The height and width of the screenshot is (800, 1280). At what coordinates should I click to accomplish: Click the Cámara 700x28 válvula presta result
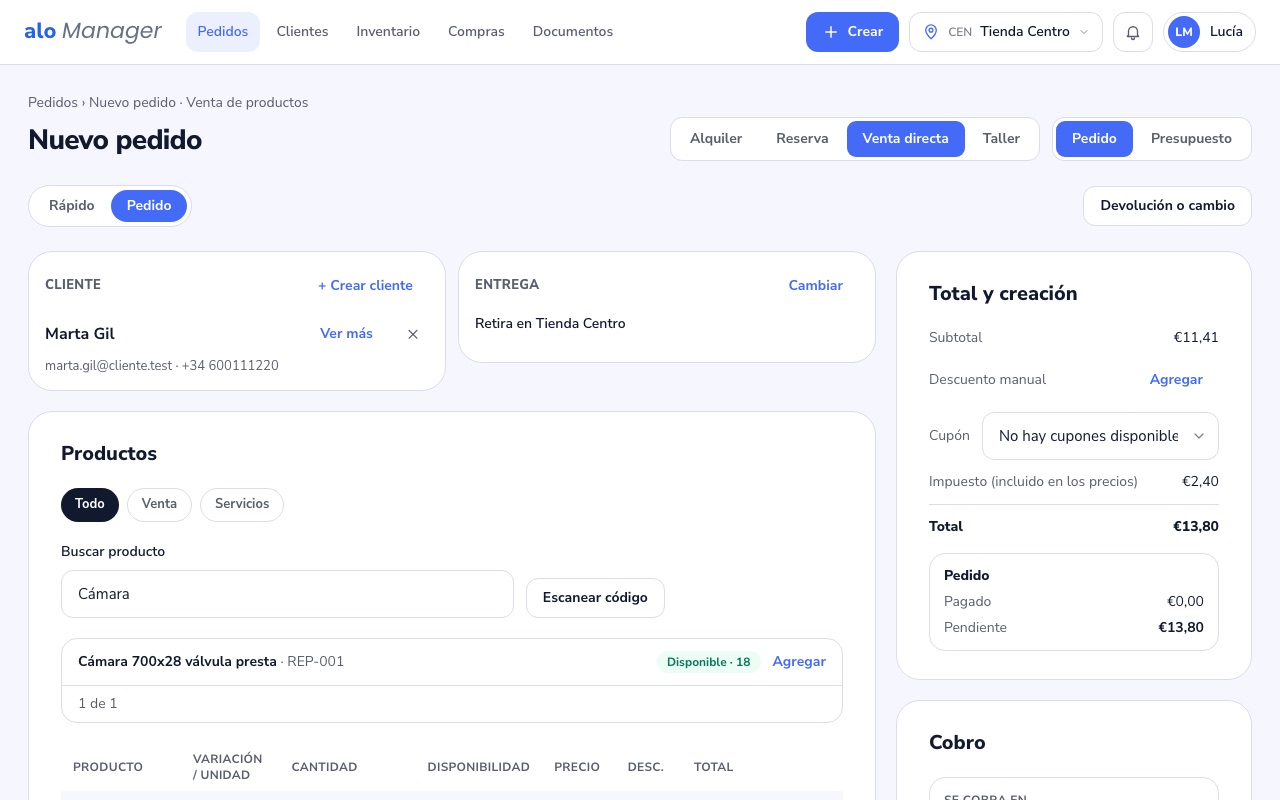[x=452, y=662]
